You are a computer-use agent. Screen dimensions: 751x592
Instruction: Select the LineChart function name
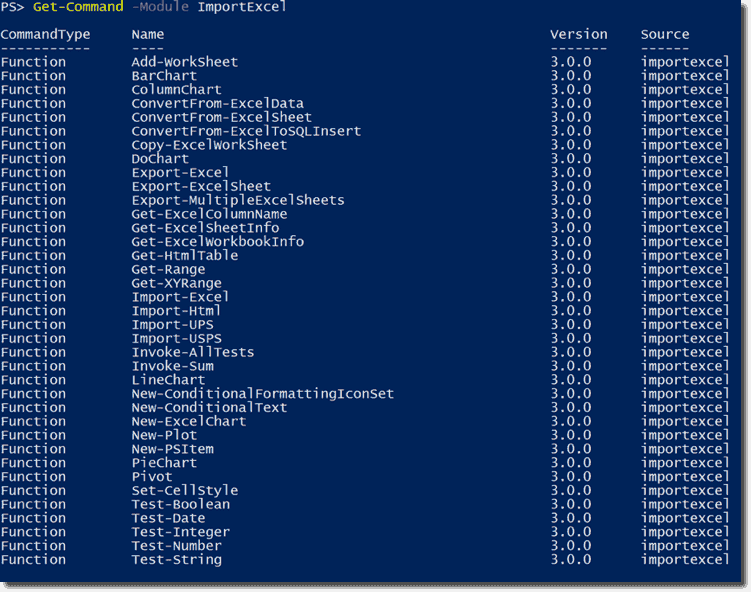(168, 380)
